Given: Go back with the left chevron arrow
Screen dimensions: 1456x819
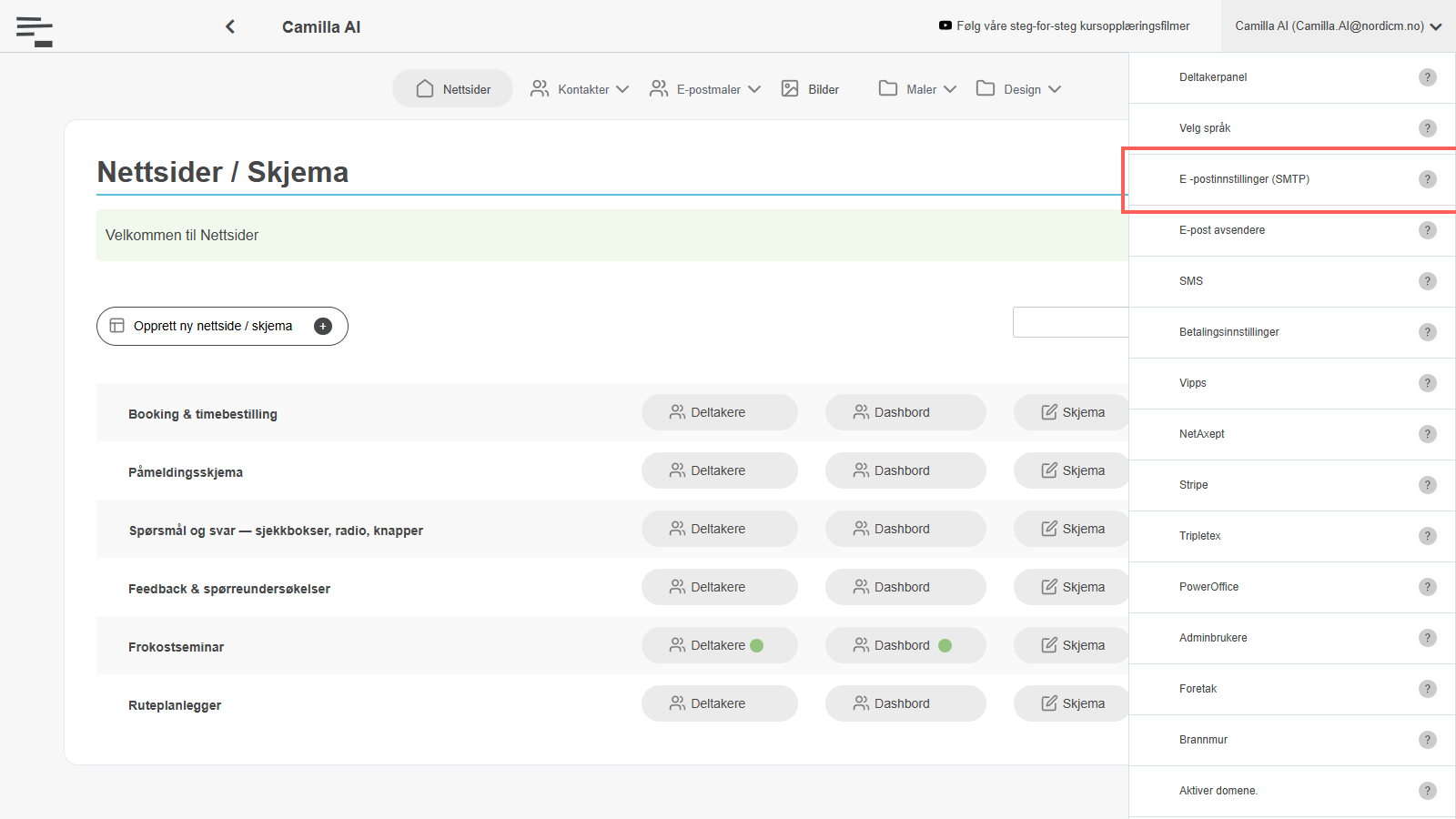Looking at the screenshot, I should click(x=230, y=26).
